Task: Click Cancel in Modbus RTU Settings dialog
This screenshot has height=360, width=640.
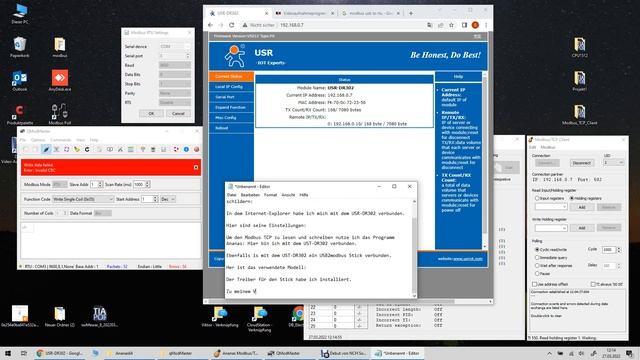Action: click(x=178, y=113)
